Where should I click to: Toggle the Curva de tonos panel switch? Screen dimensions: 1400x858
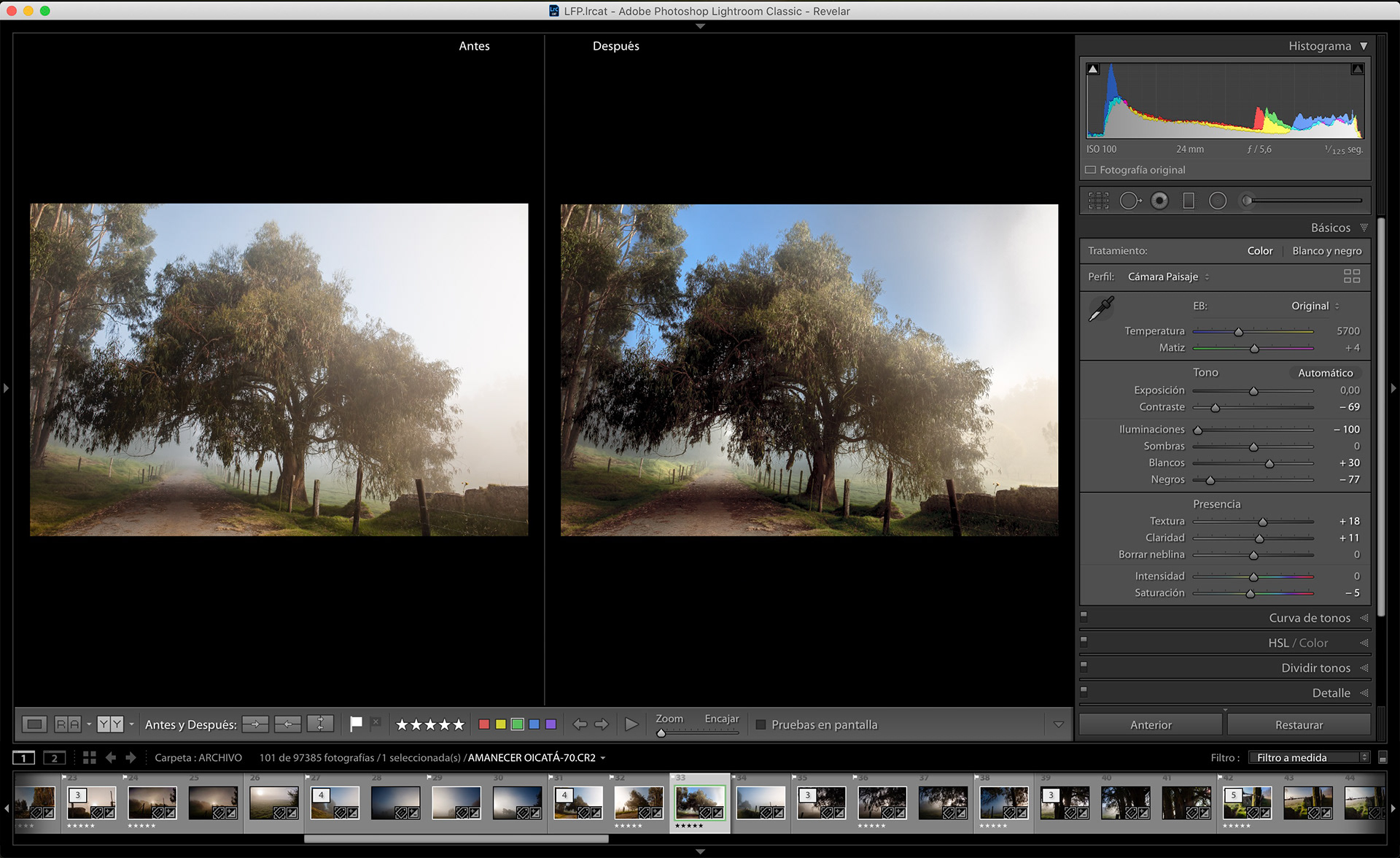pos(1084,617)
